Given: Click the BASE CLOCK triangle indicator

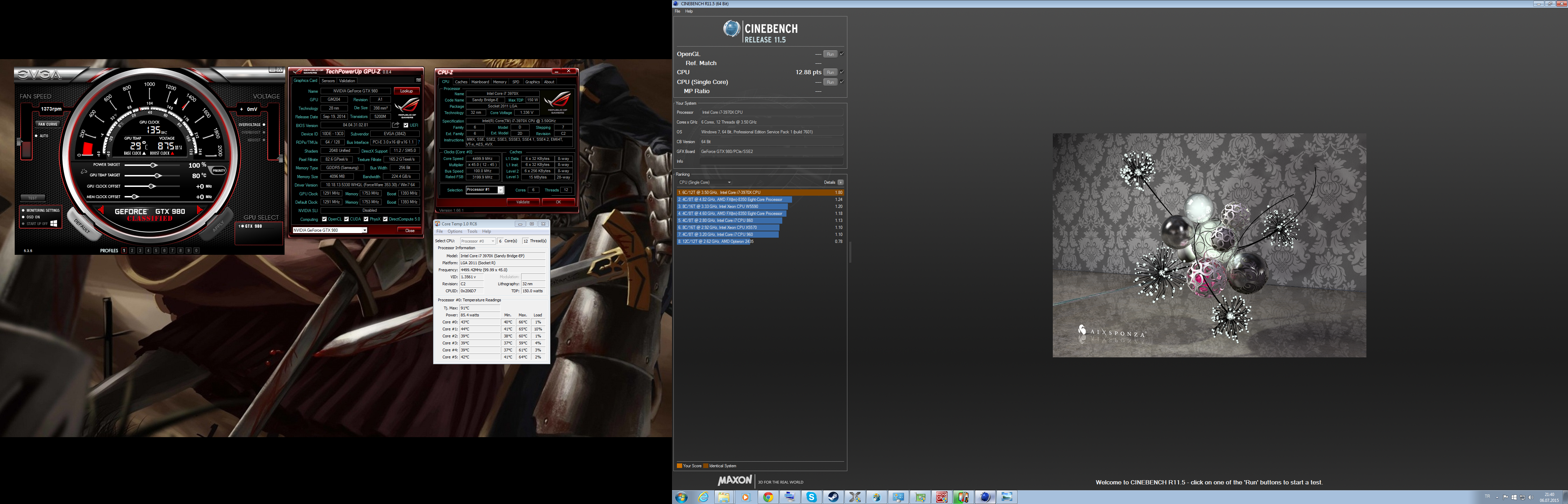Looking at the screenshot, I should pyautogui.click(x=144, y=153).
